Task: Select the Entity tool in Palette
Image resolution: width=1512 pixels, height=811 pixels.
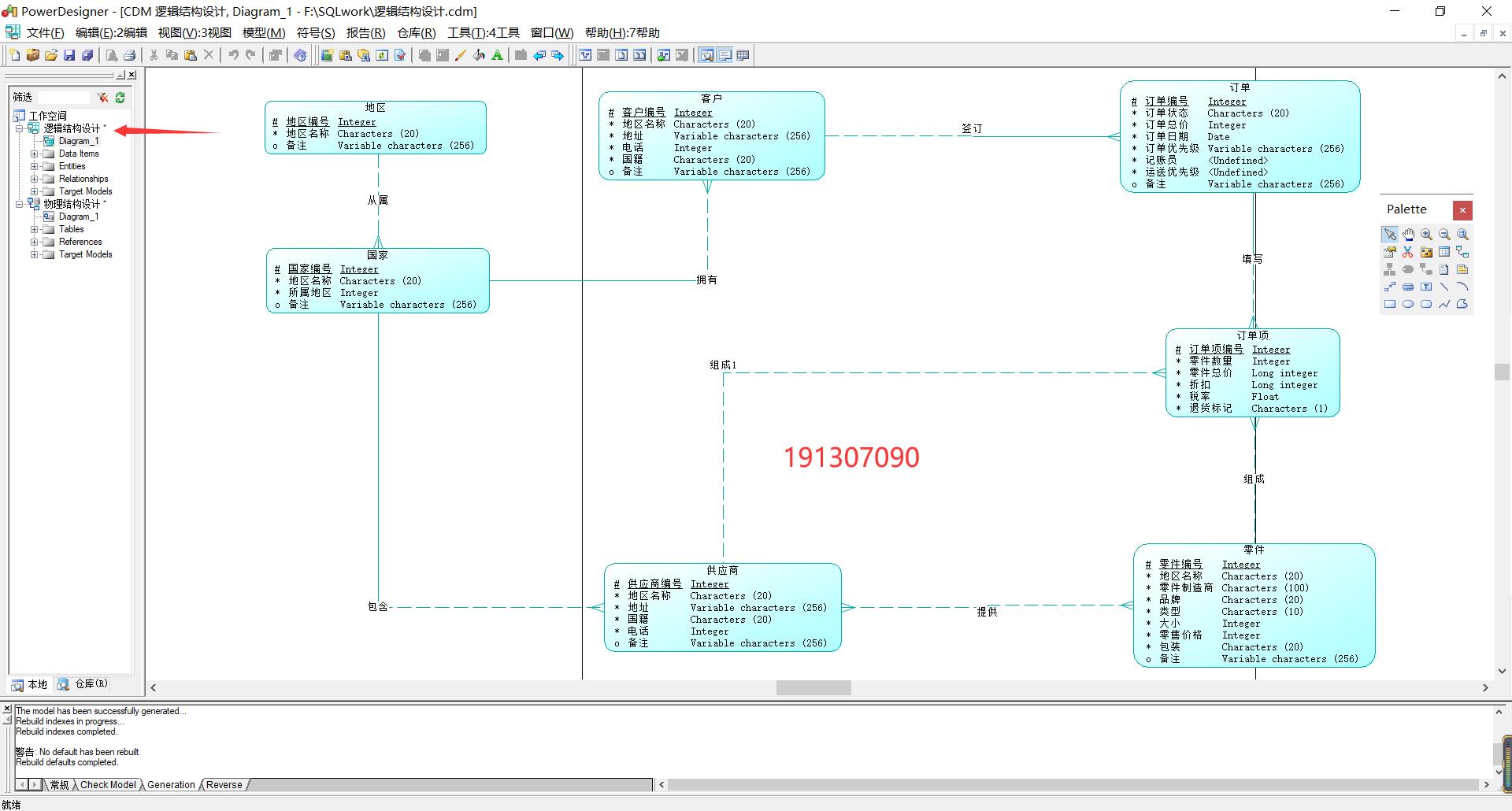Action: click(x=1444, y=252)
